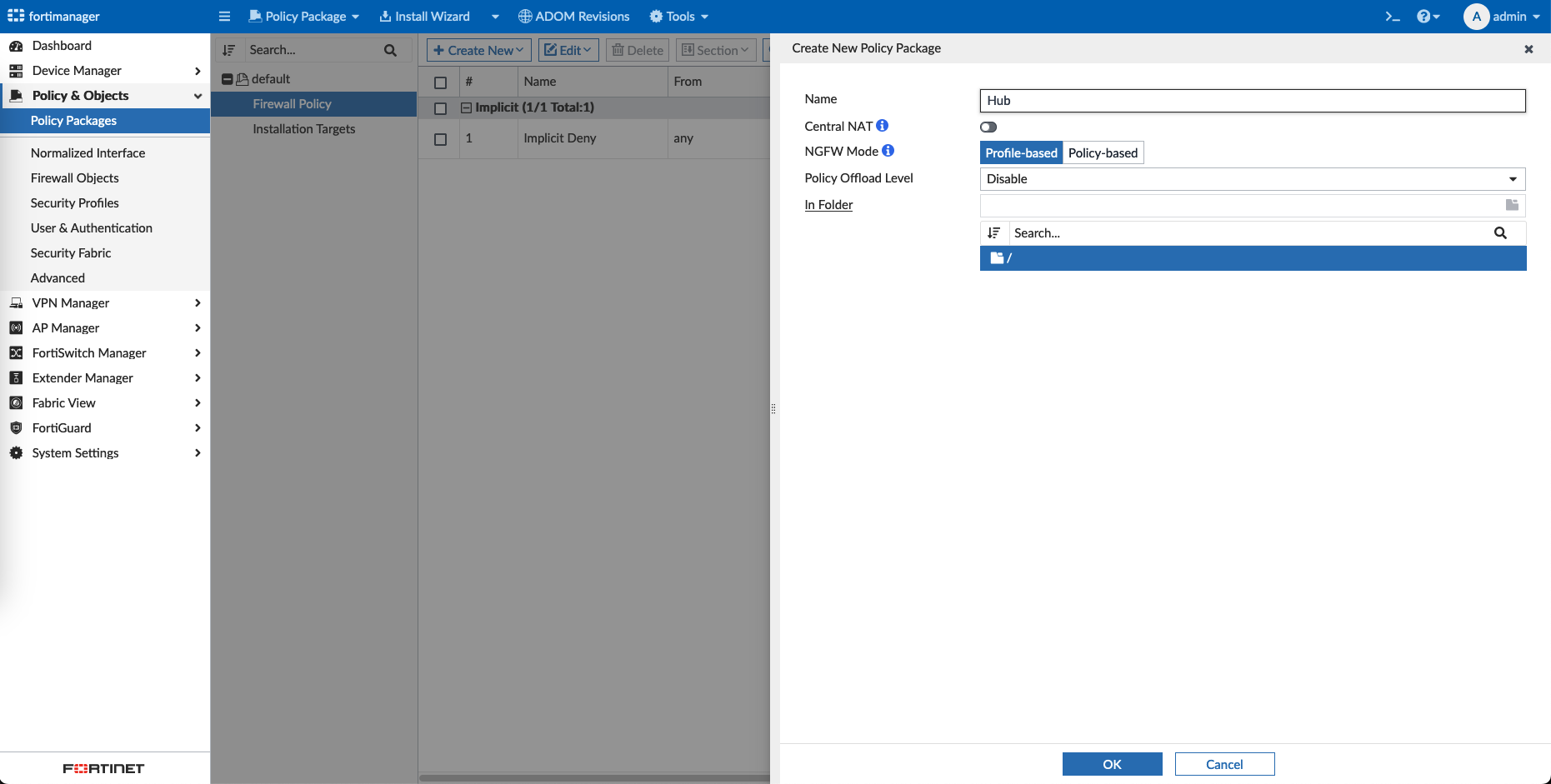Select Policy-based NGFW mode

pos(1103,153)
